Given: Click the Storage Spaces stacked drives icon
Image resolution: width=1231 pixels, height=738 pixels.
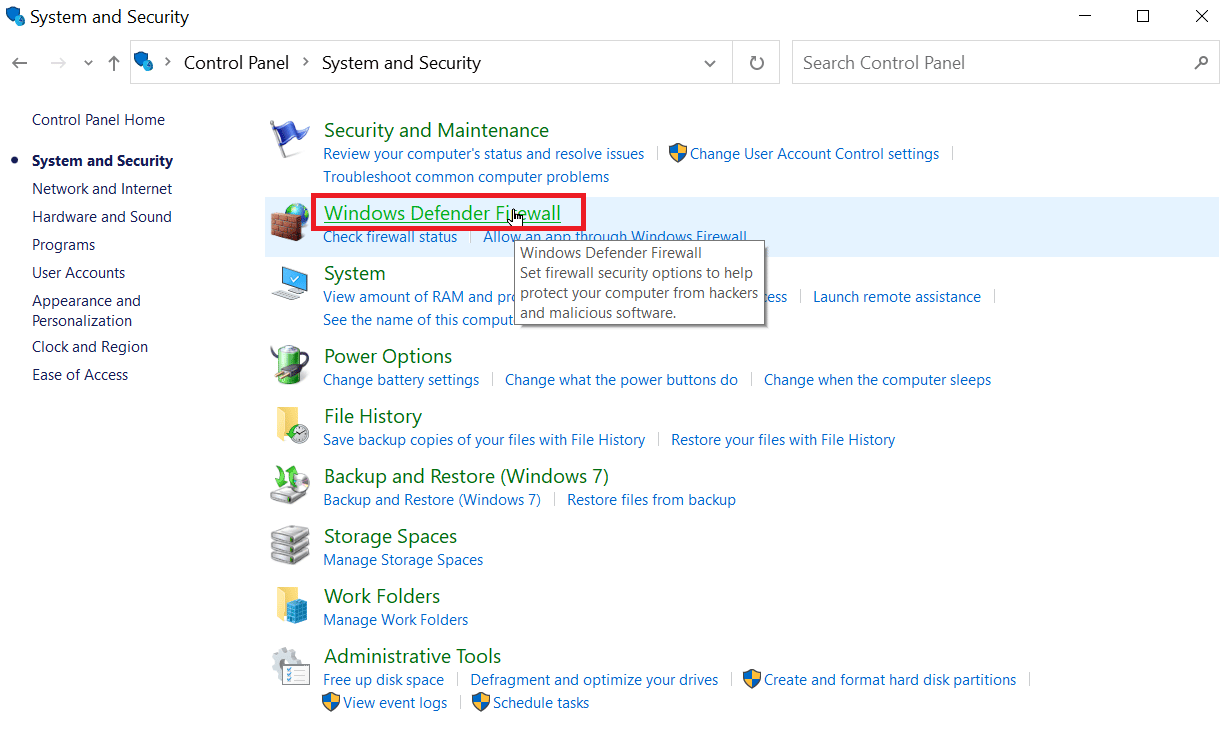Looking at the screenshot, I should point(290,546).
